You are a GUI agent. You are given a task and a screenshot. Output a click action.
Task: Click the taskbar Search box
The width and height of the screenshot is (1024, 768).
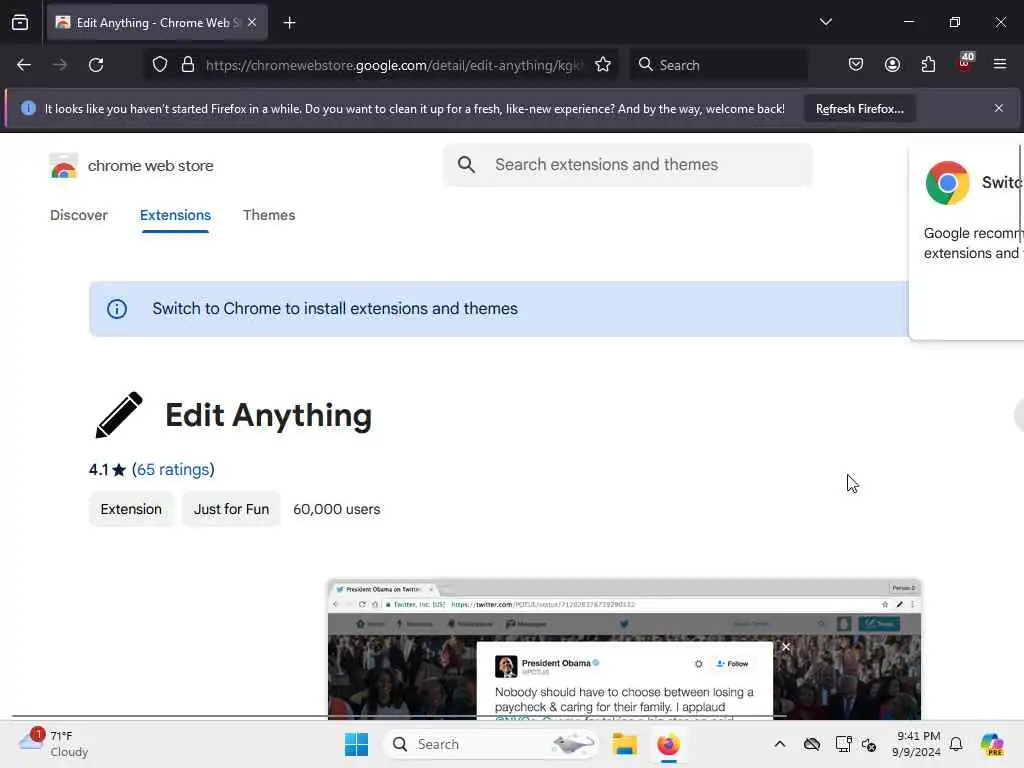point(491,744)
